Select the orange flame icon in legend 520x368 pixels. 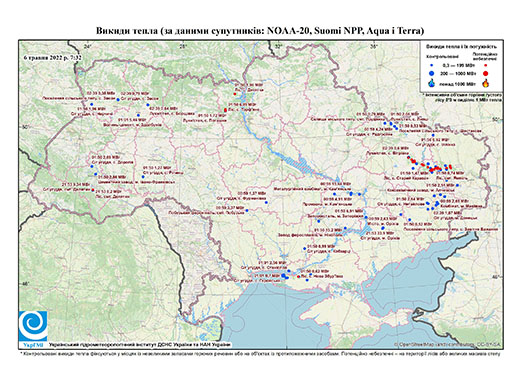point(486,83)
